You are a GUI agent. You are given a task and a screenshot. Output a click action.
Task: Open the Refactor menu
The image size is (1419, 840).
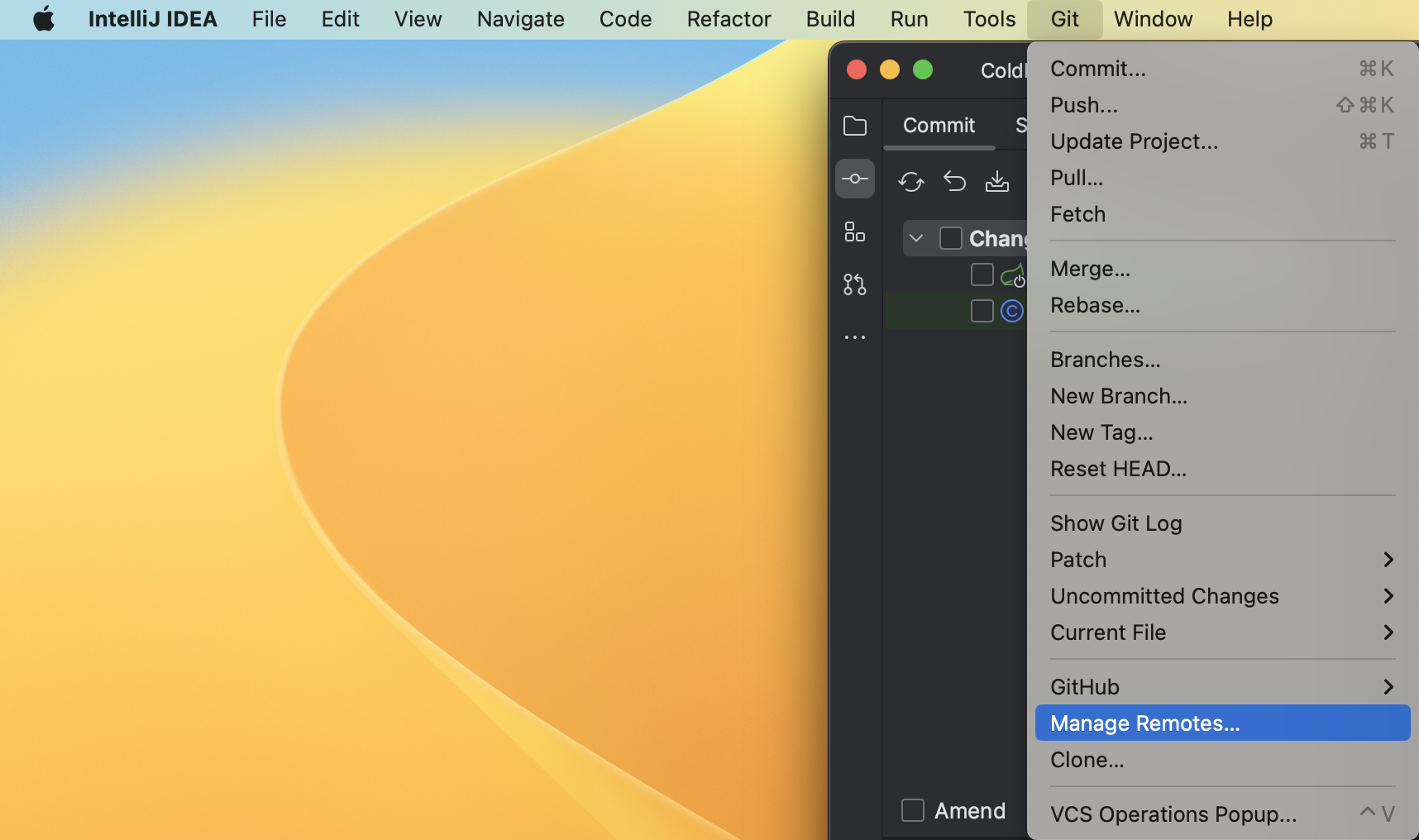click(729, 19)
